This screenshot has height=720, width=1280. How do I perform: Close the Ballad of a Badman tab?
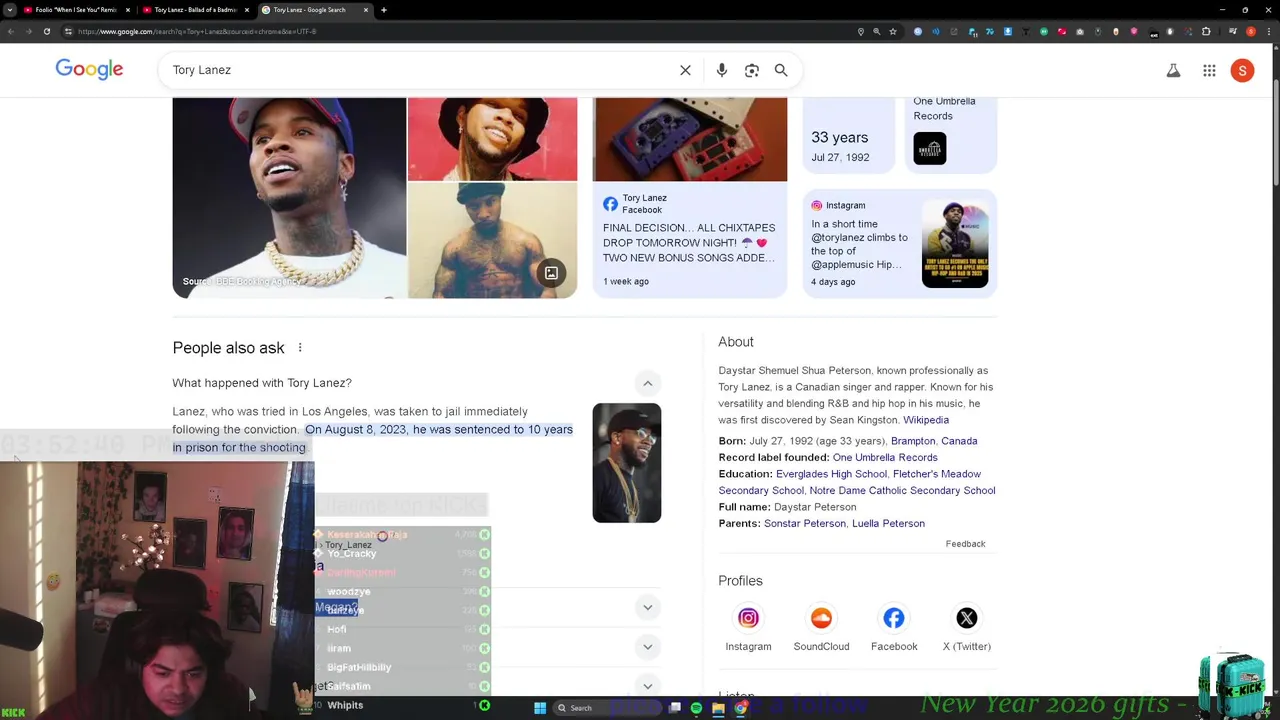pyautogui.click(x=246, y=10)
